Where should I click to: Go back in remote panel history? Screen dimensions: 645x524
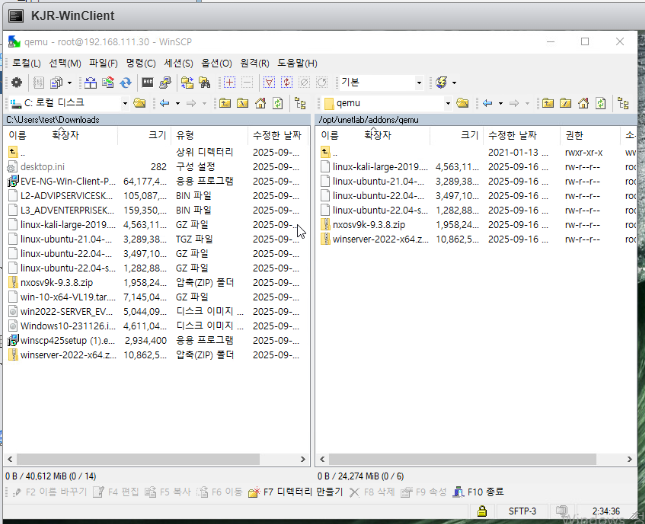(487, 103)
